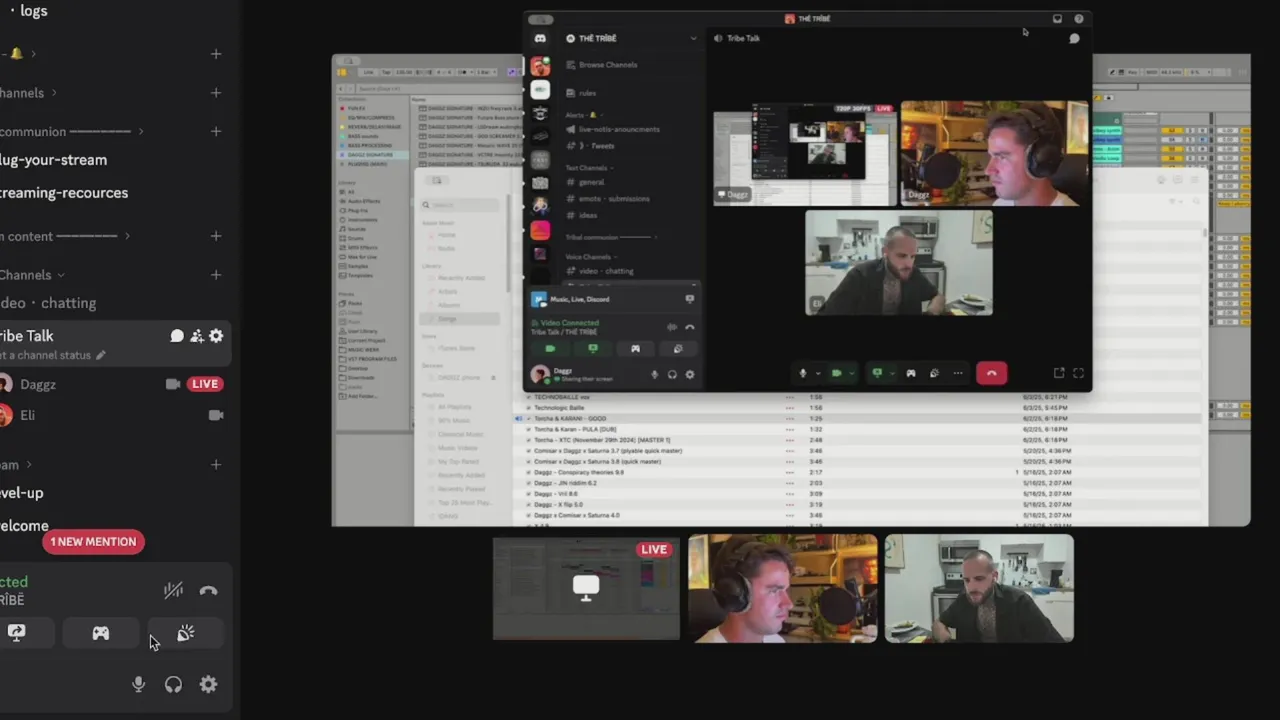Click the help icon in streamed Discord title bar
This screenshot has height=720, width=1280.
click(x=1079, y=19)
